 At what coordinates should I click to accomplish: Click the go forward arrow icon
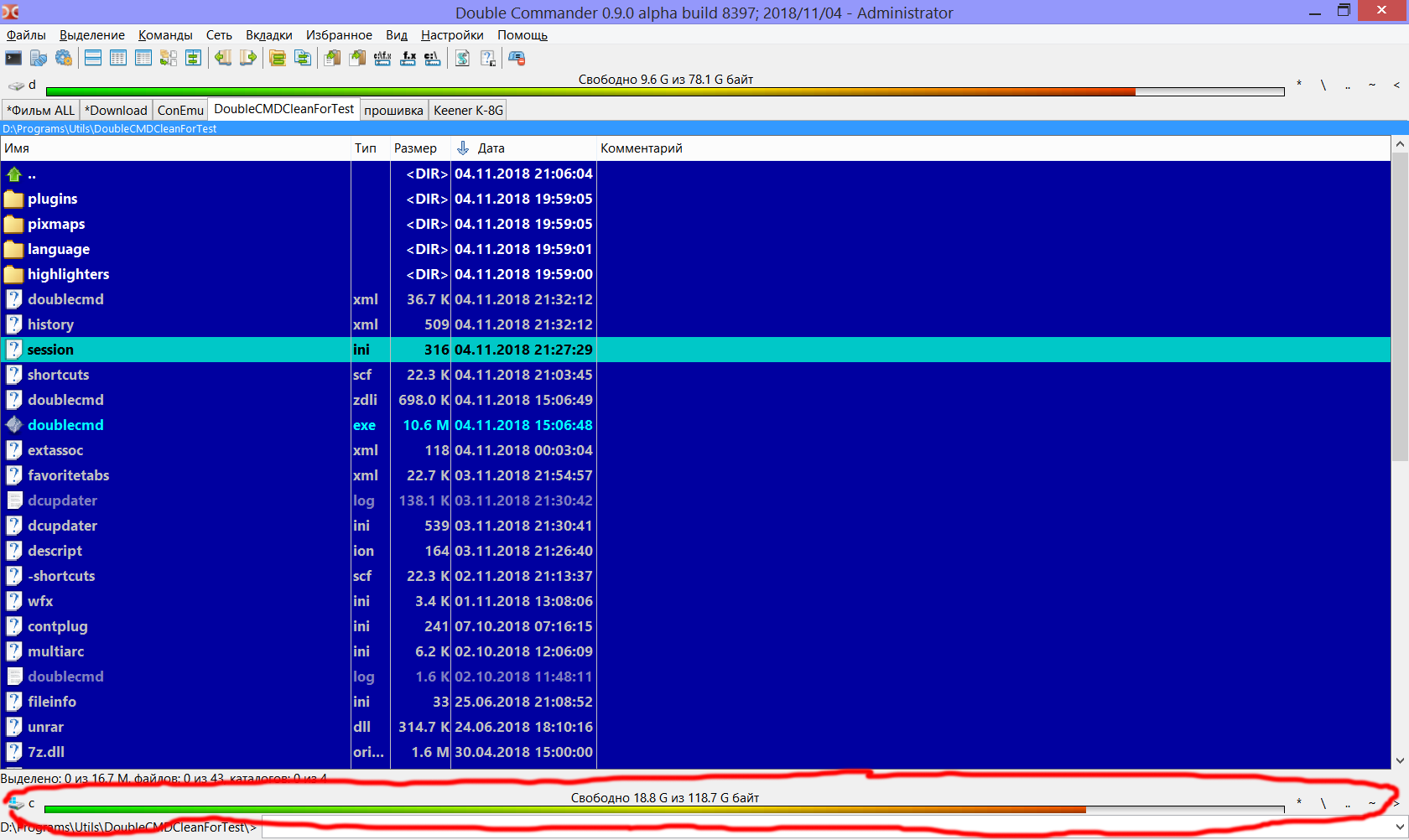pos(247,58)
